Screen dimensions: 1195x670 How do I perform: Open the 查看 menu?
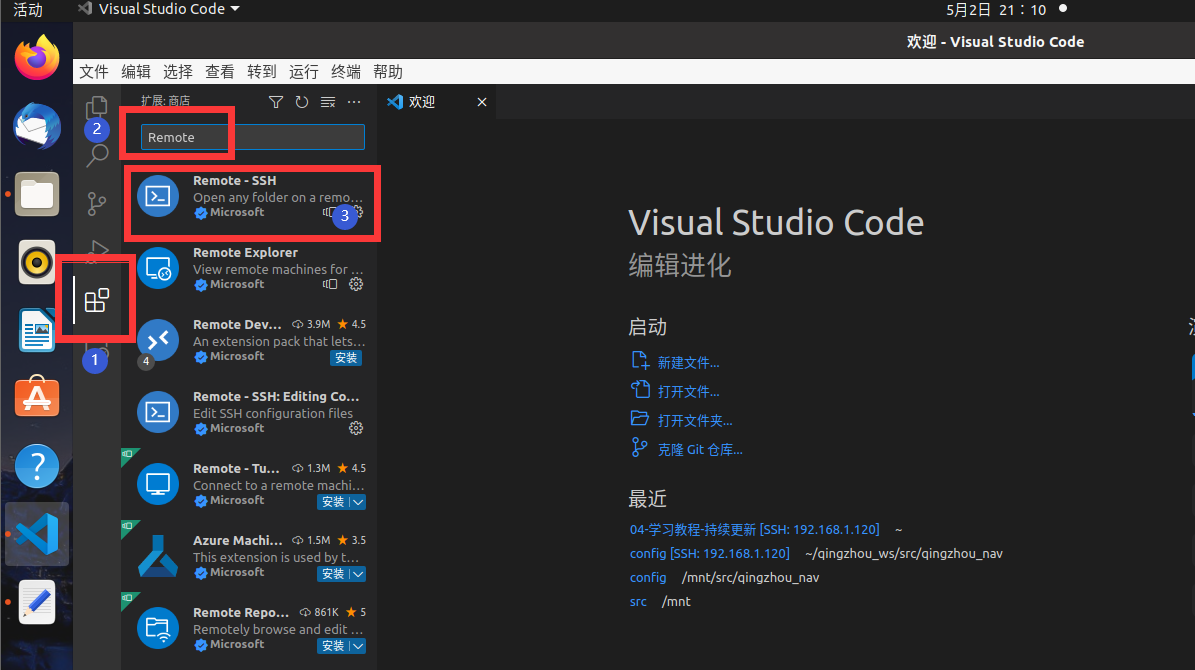[x=219, y=72]
